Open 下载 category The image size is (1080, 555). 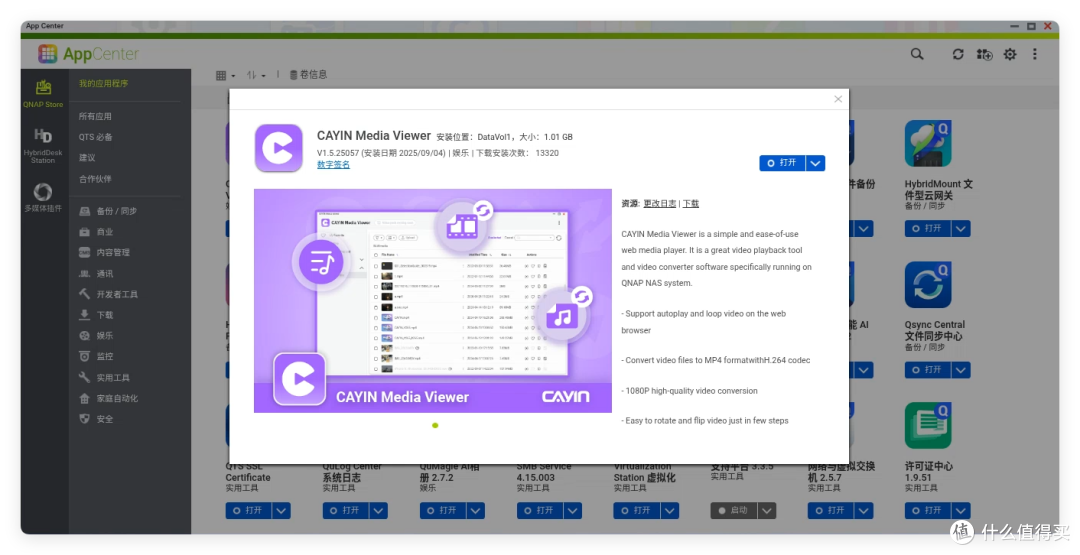click(96, 315)
